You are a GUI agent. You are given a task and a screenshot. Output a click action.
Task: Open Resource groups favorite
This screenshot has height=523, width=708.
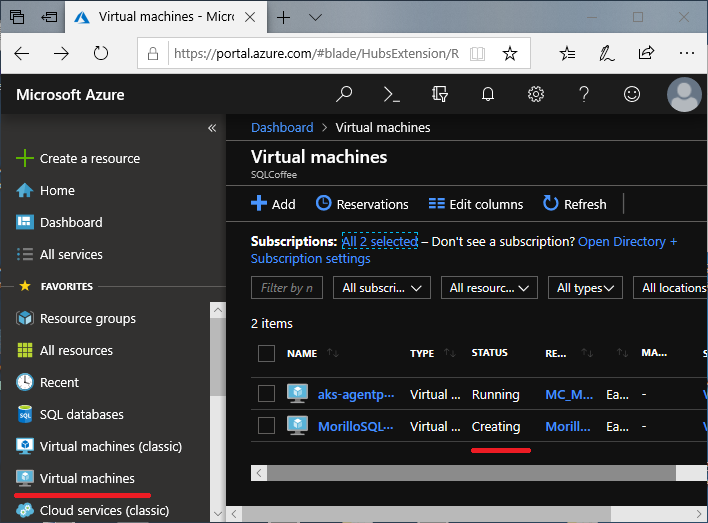pos(88,318)
